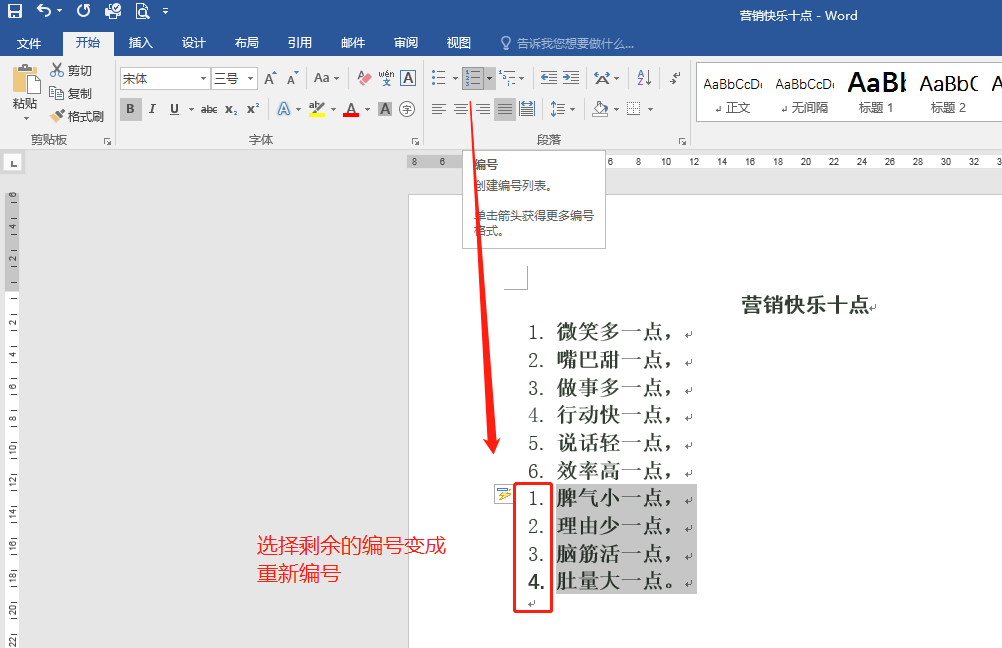
Task: Click the clear formatting eraser icon
Action: click(363, 78)
